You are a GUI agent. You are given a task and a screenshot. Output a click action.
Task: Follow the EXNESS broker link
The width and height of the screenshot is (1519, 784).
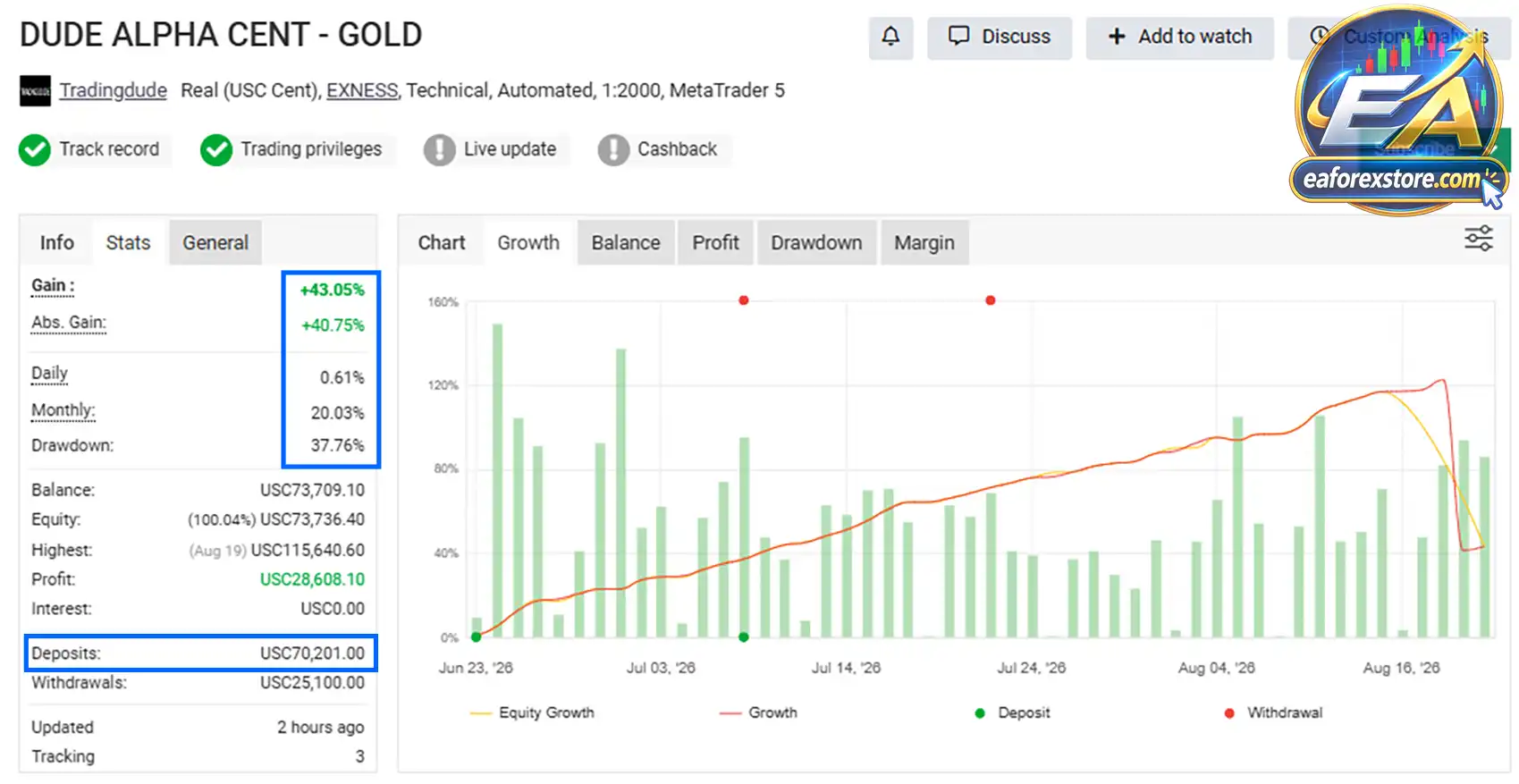362,90
